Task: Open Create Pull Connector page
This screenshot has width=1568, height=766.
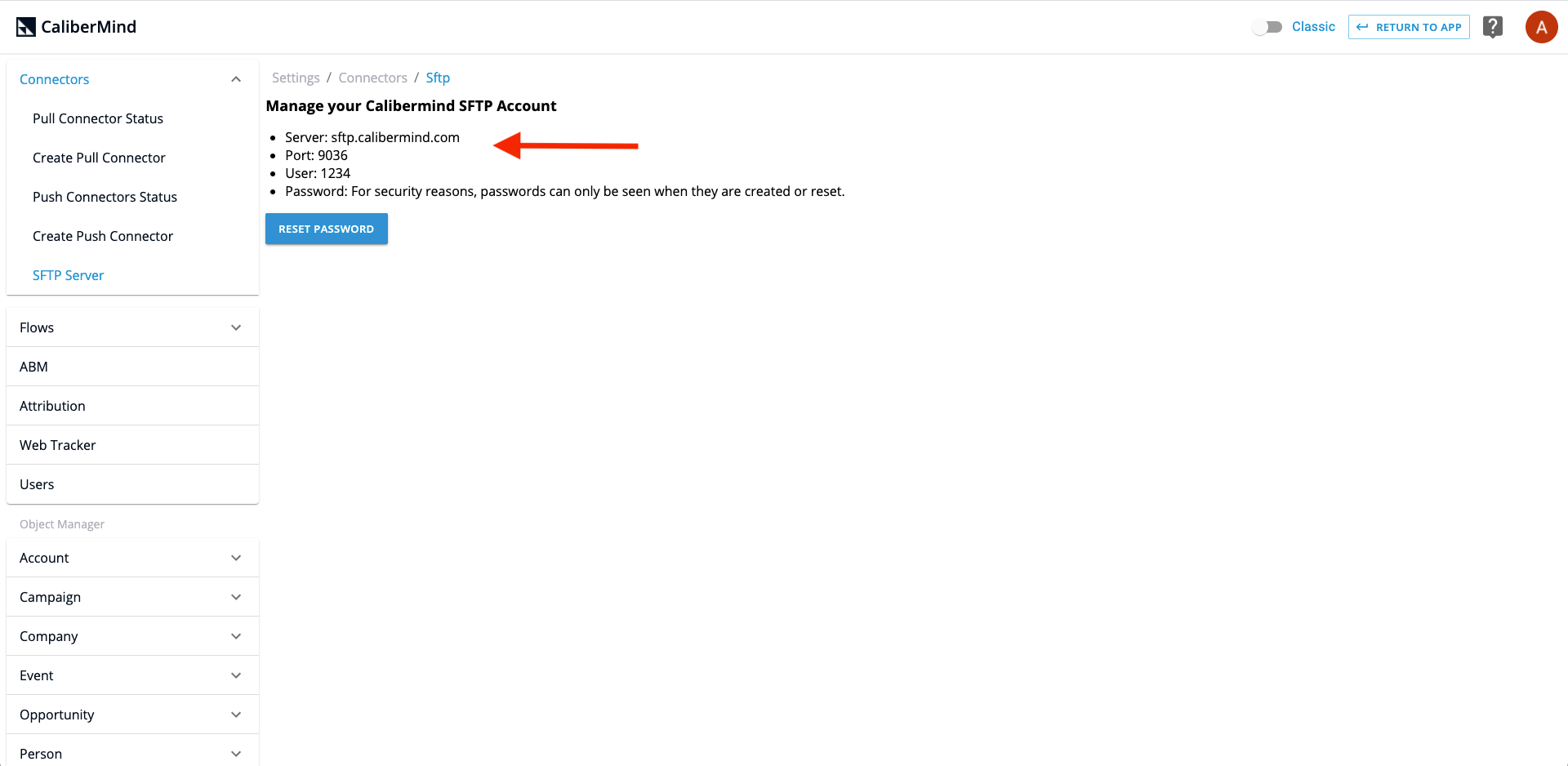Action: pos(132,158)
